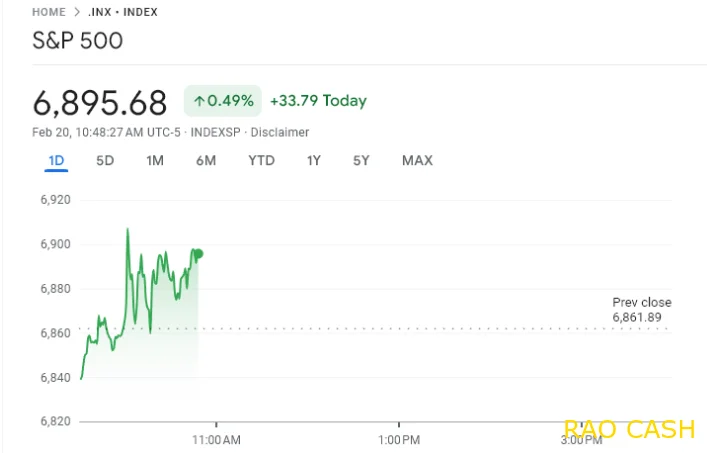
Task: Click the S&P 500 title heading
Action: point(78,41)
